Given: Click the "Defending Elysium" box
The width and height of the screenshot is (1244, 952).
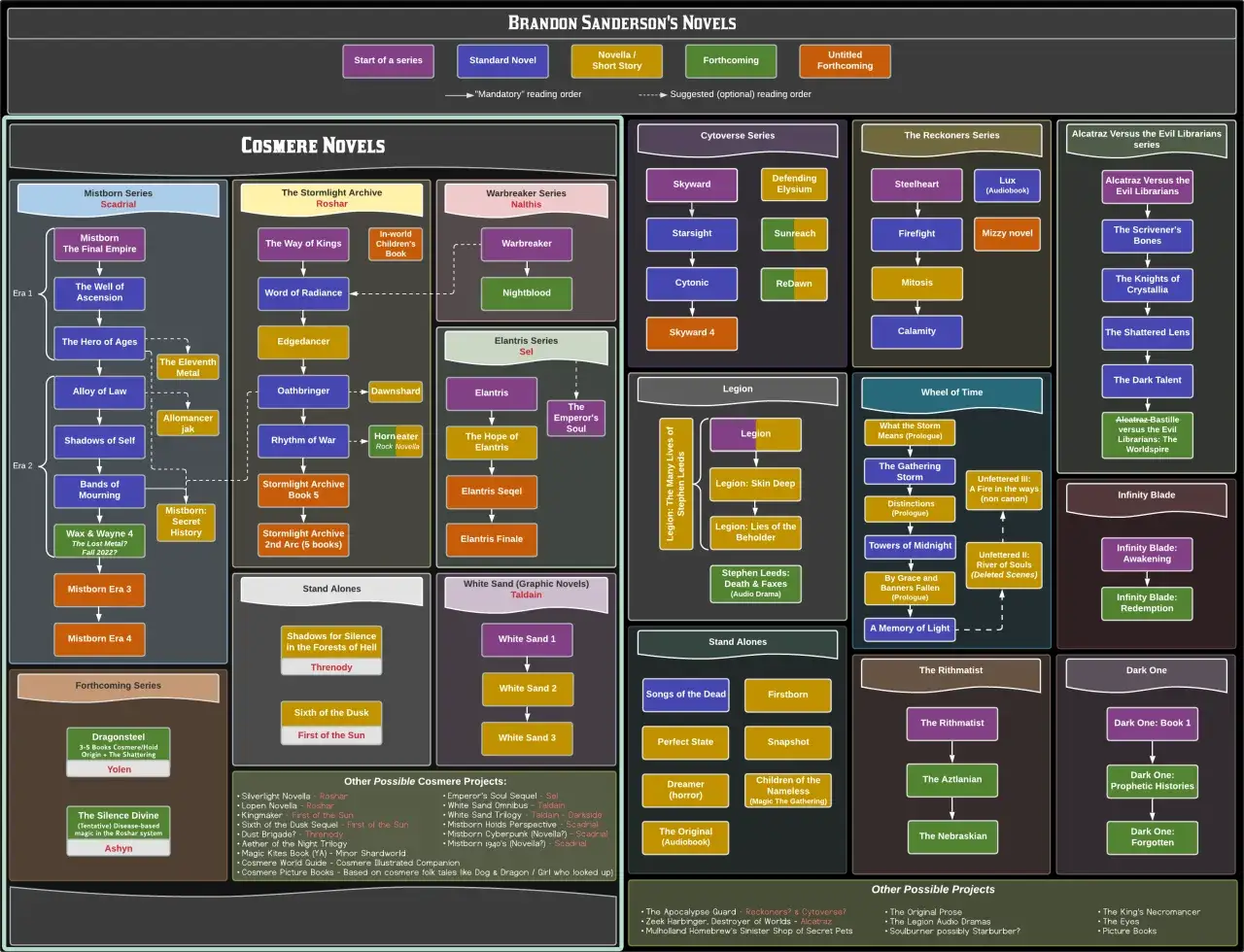Looking at the screenshot, I should click(x=795, y=185).
